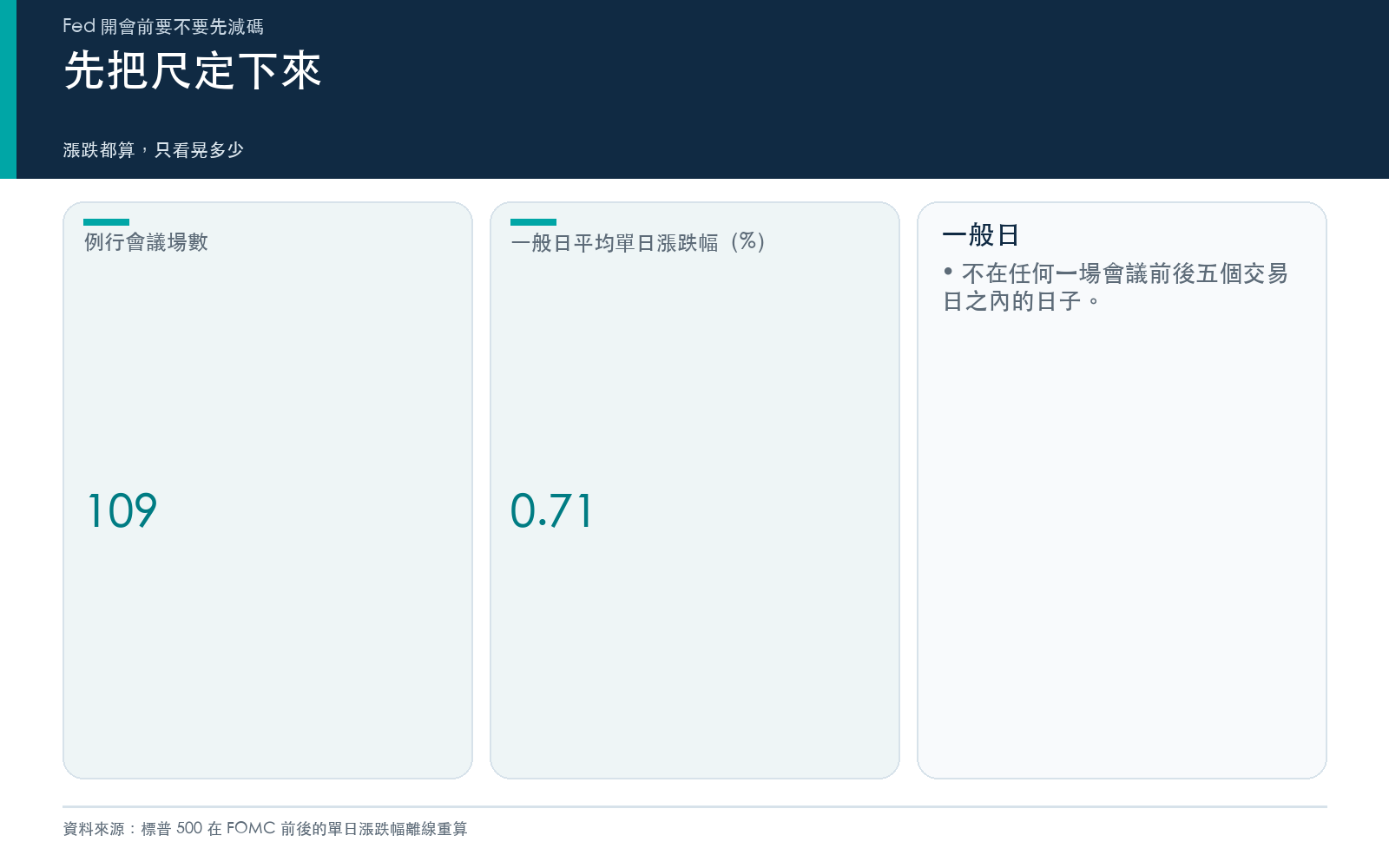Select the value 0.71

(552, 510)
